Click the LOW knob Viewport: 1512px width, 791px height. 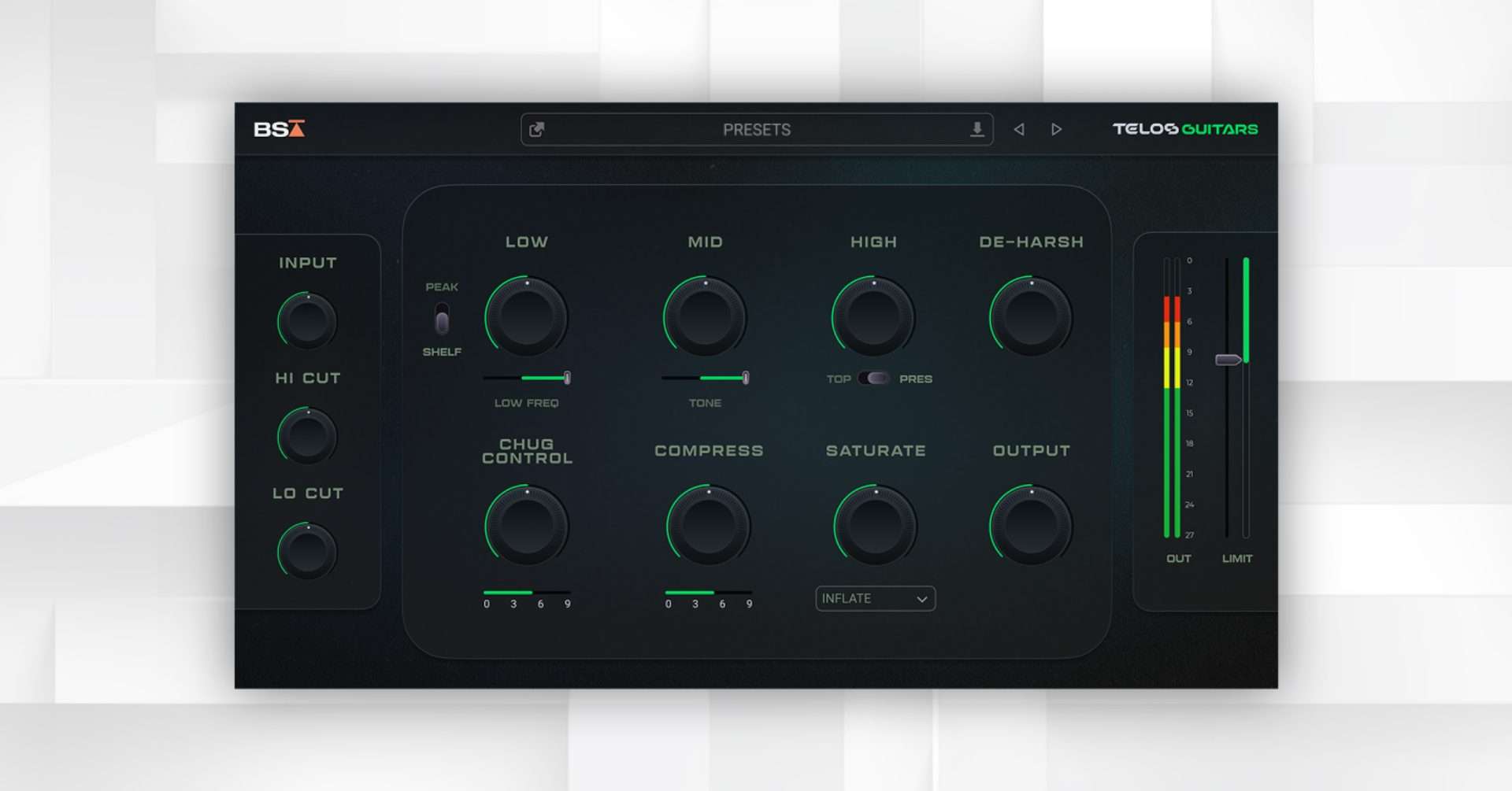526,316
